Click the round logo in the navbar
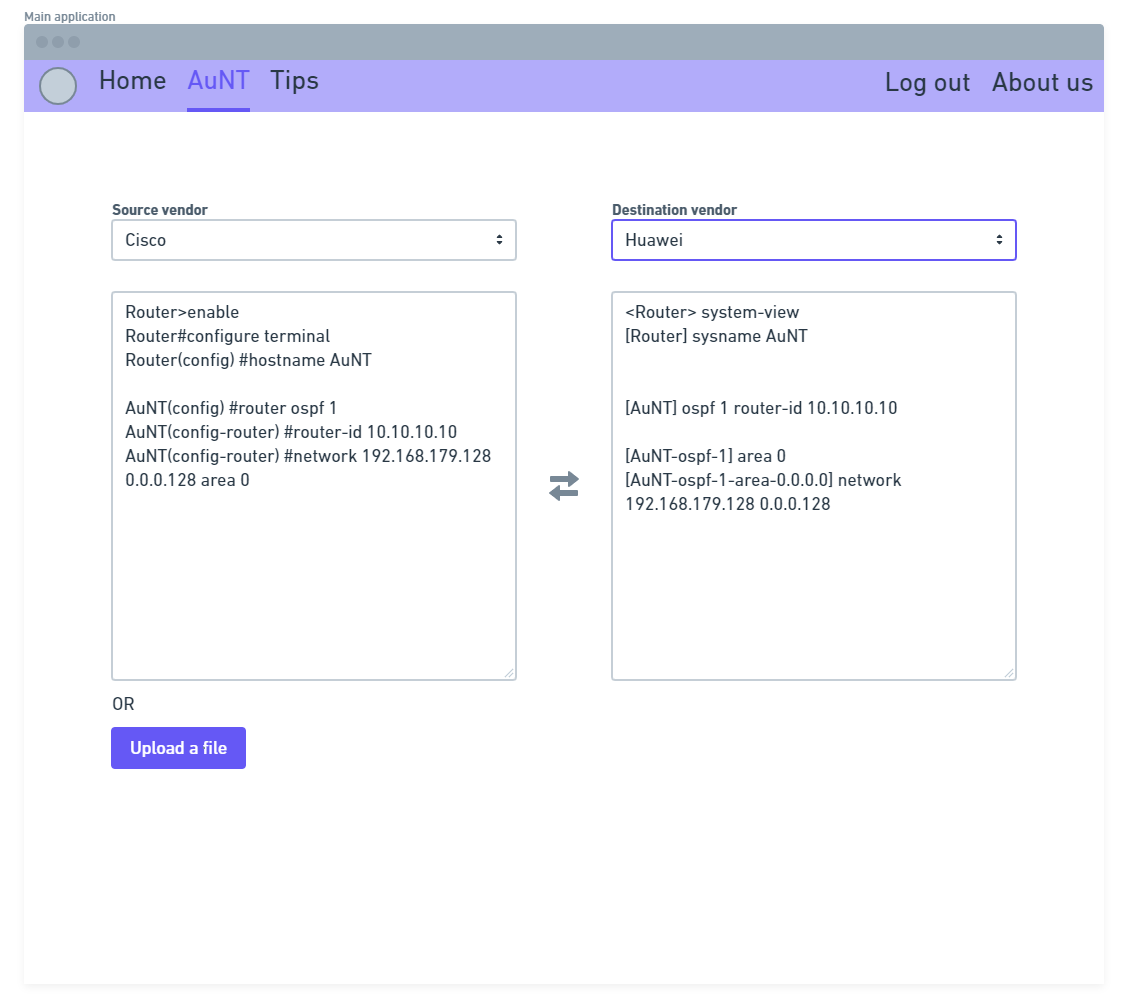The height and width of the screenshot is (1008, 1128). 58,86
